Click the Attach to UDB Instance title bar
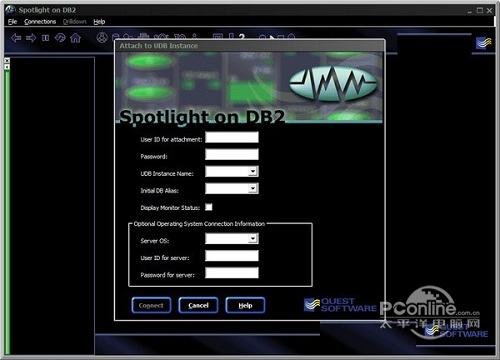Image resolution: width=500 pixels, height=360 pixels. (250, 46)
